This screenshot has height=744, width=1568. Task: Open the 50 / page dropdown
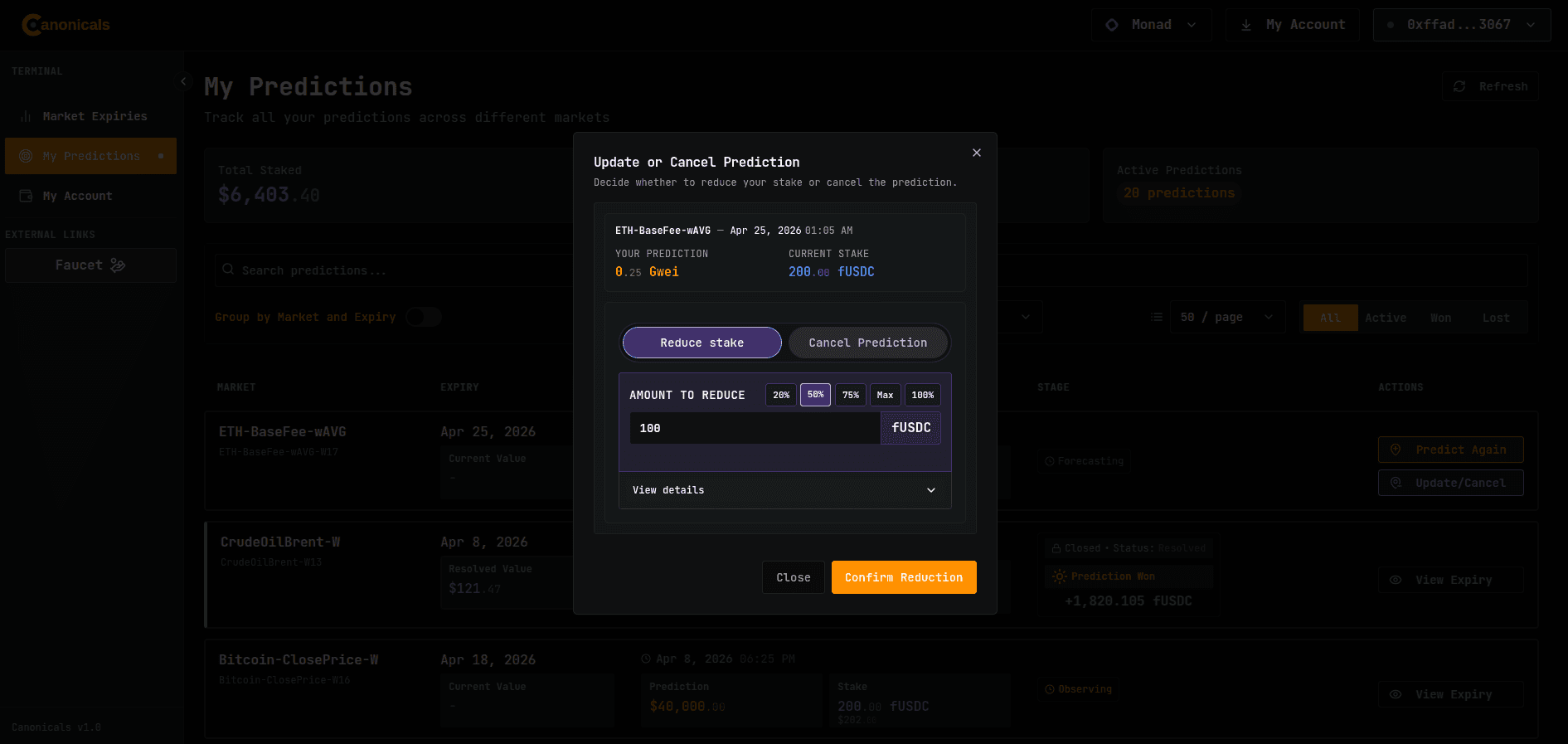click(x=1227, y=317)
